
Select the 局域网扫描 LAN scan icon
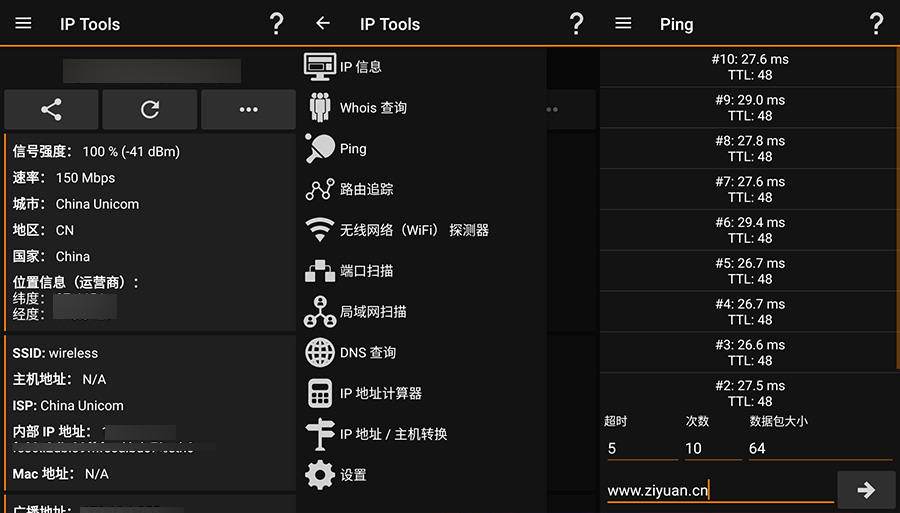click(x=320, y=312)
